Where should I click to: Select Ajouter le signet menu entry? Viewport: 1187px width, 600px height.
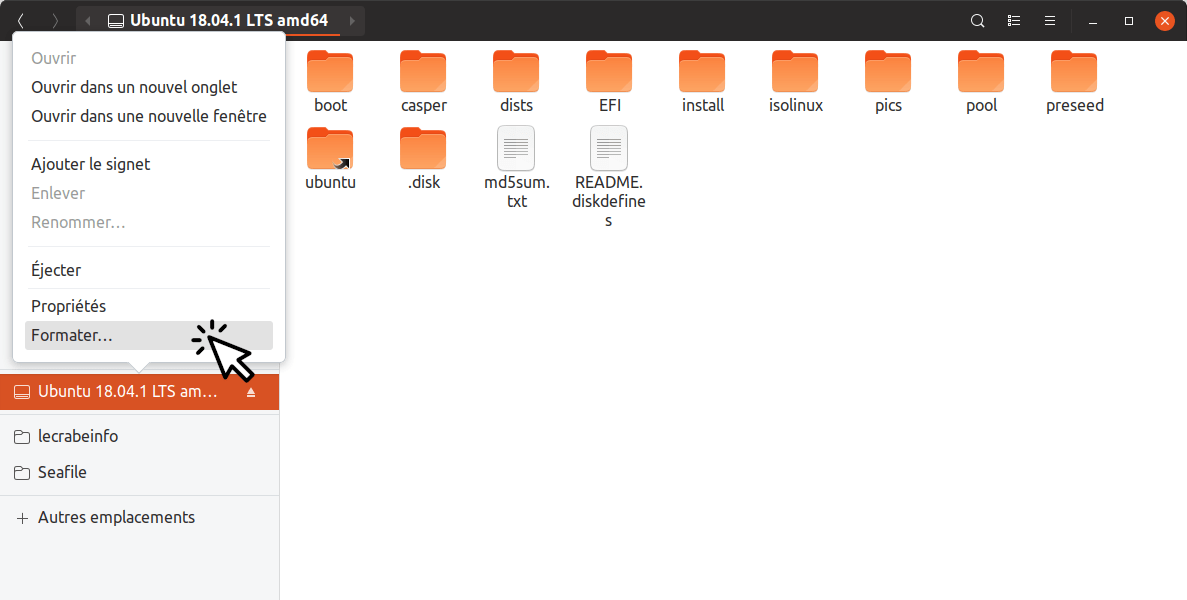coord(149,164)
